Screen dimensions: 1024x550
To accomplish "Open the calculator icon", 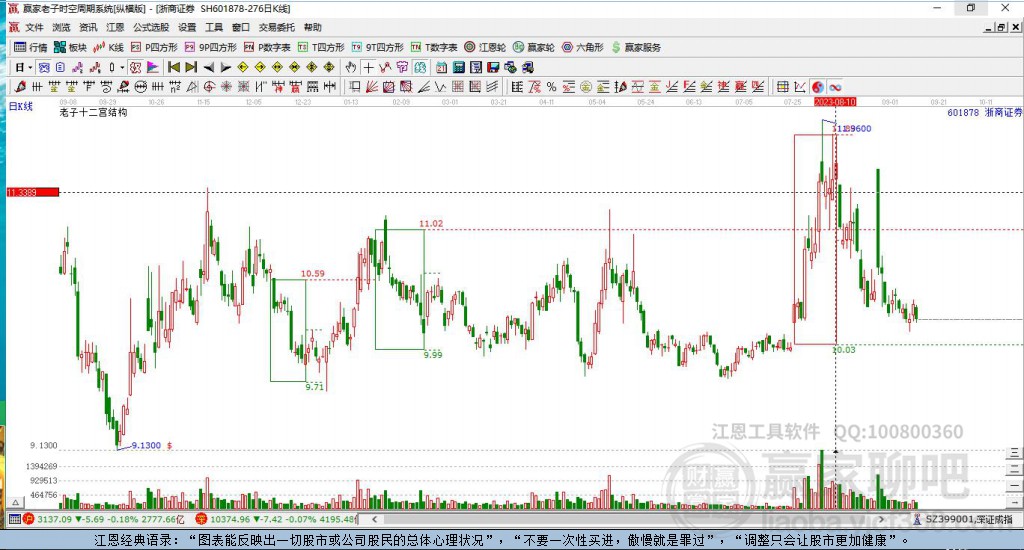I will tap(458, 67).
